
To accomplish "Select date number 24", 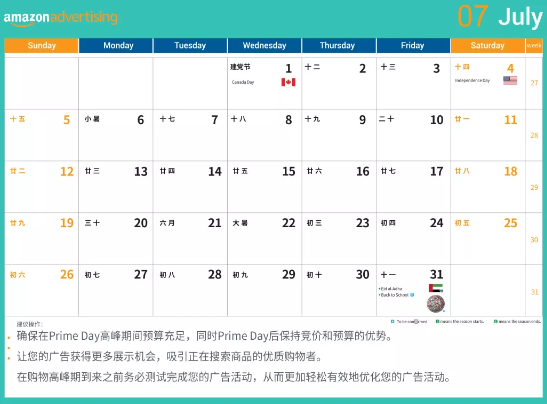I will [437, 223].
